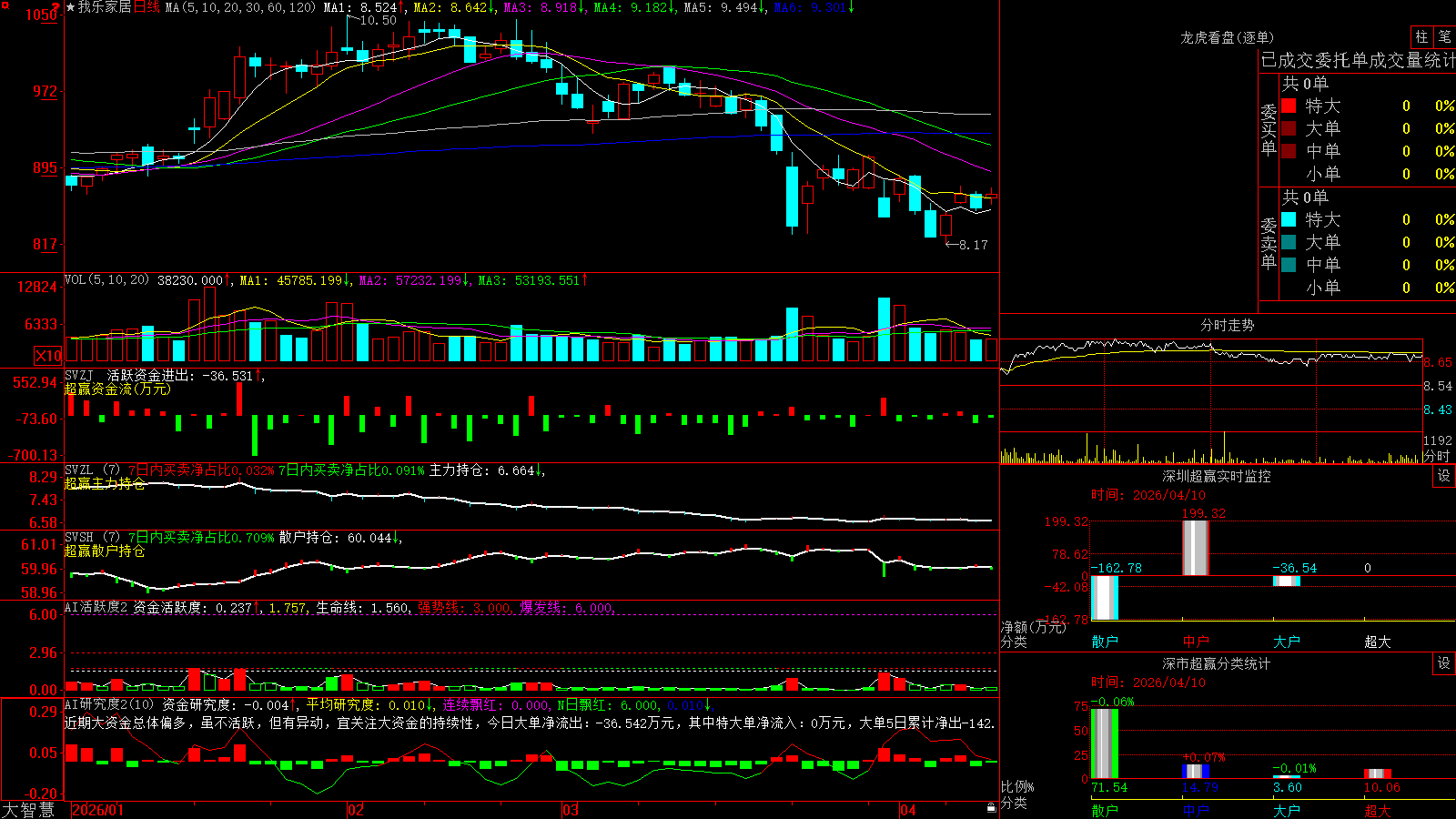This screenshot has height=819, width=1456.
Task: Click the AI研究度2(10) indicator title
Action: pos(109,704)
